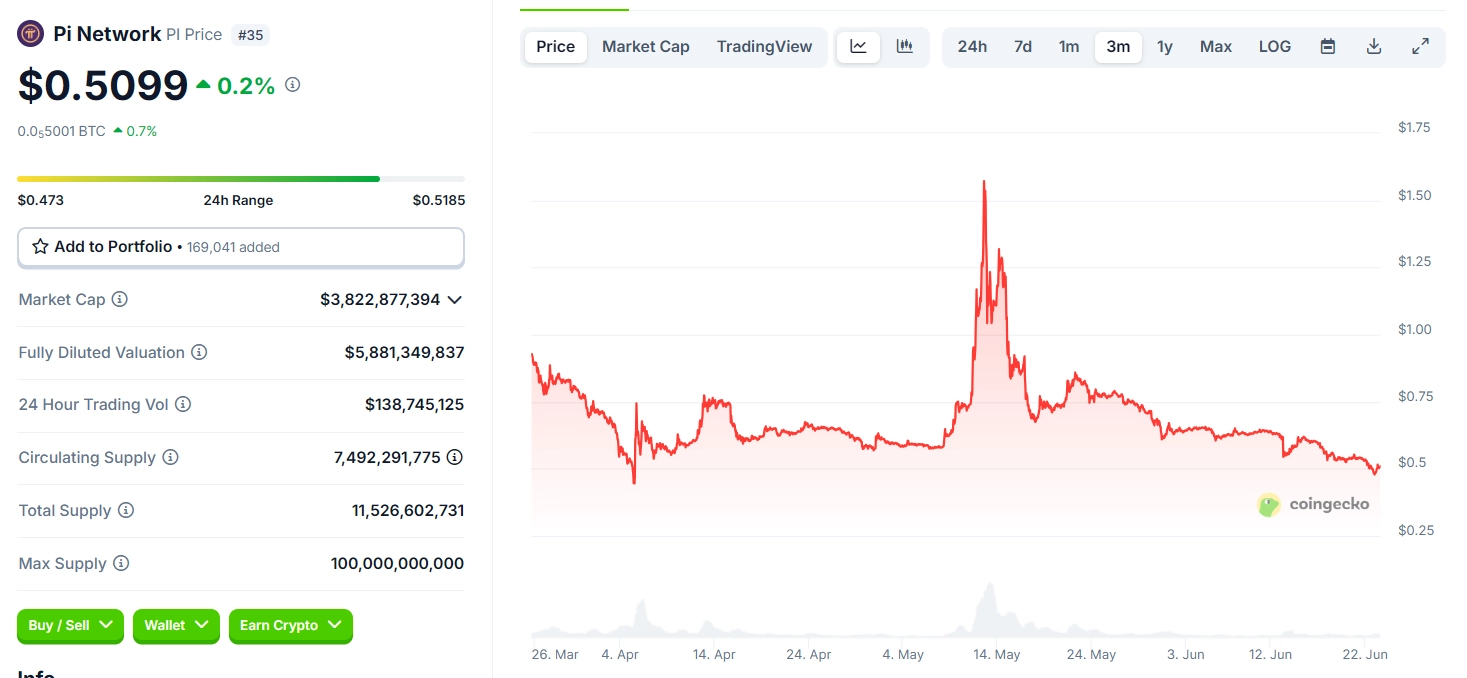The height and width of the screenshot is (678, 1467).
Task: Open the calendar date range picker
Action: (x=1328, y=46)
